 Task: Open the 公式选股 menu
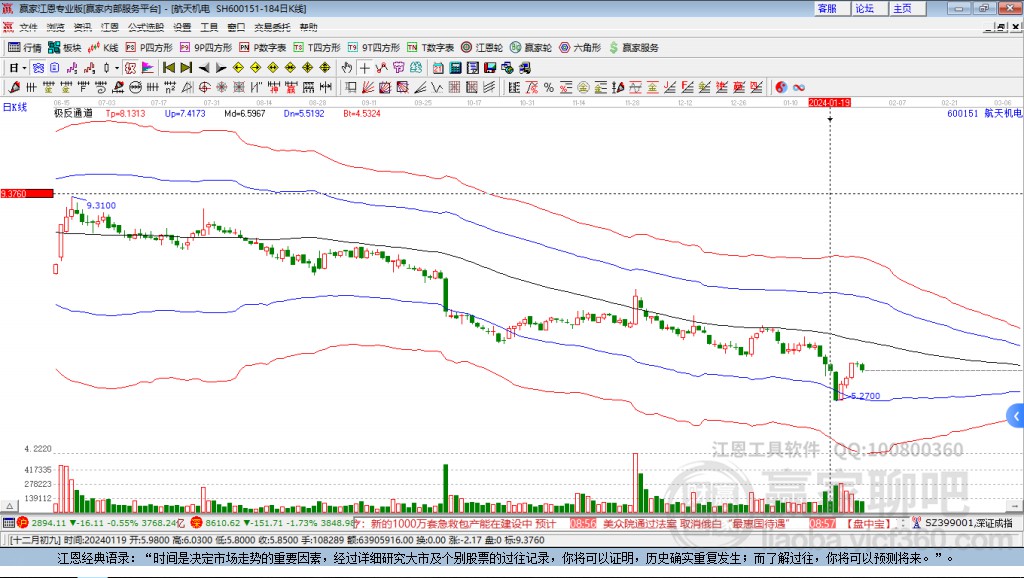point(145,27)
